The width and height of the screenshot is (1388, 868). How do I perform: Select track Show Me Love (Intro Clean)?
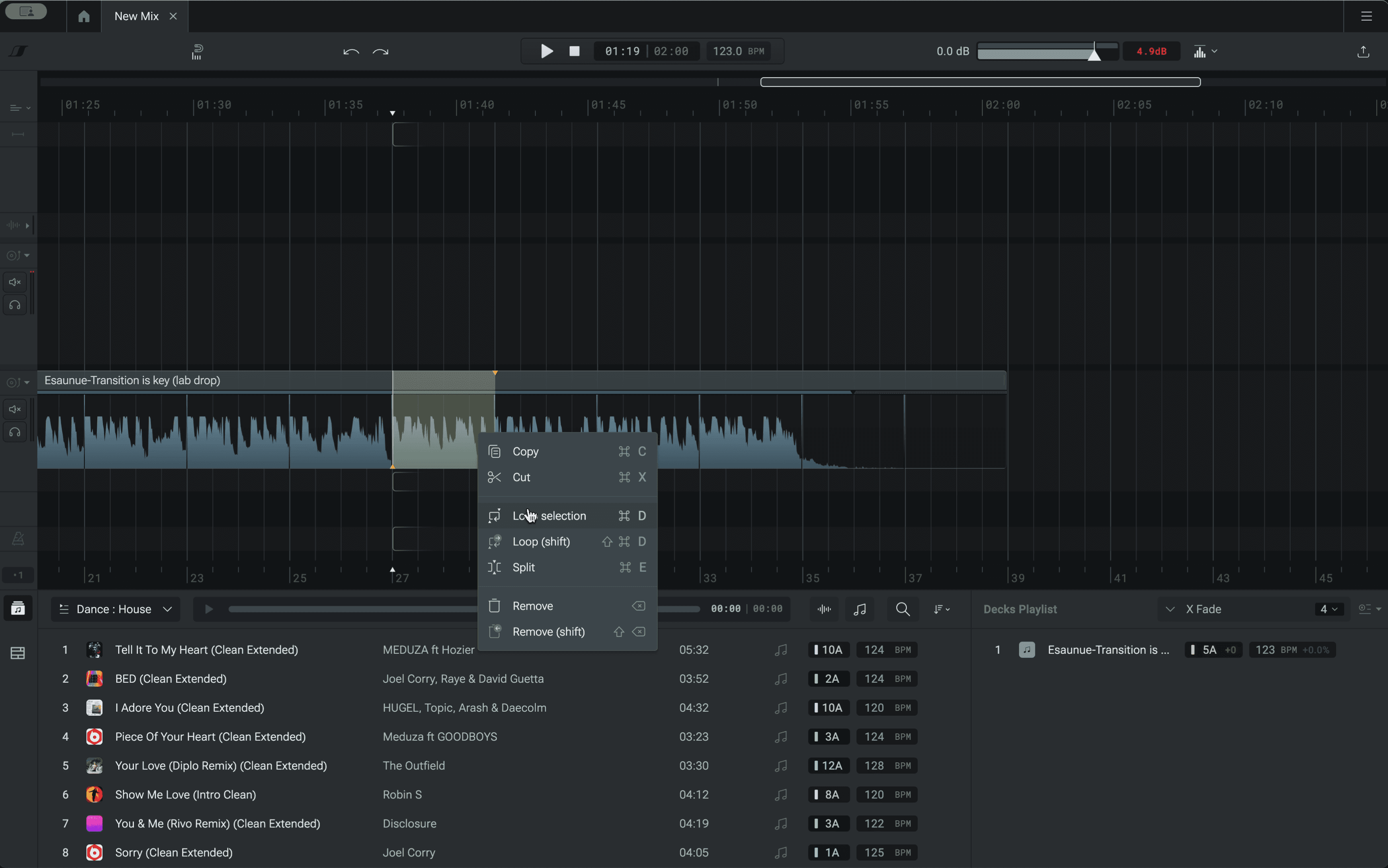185,794
